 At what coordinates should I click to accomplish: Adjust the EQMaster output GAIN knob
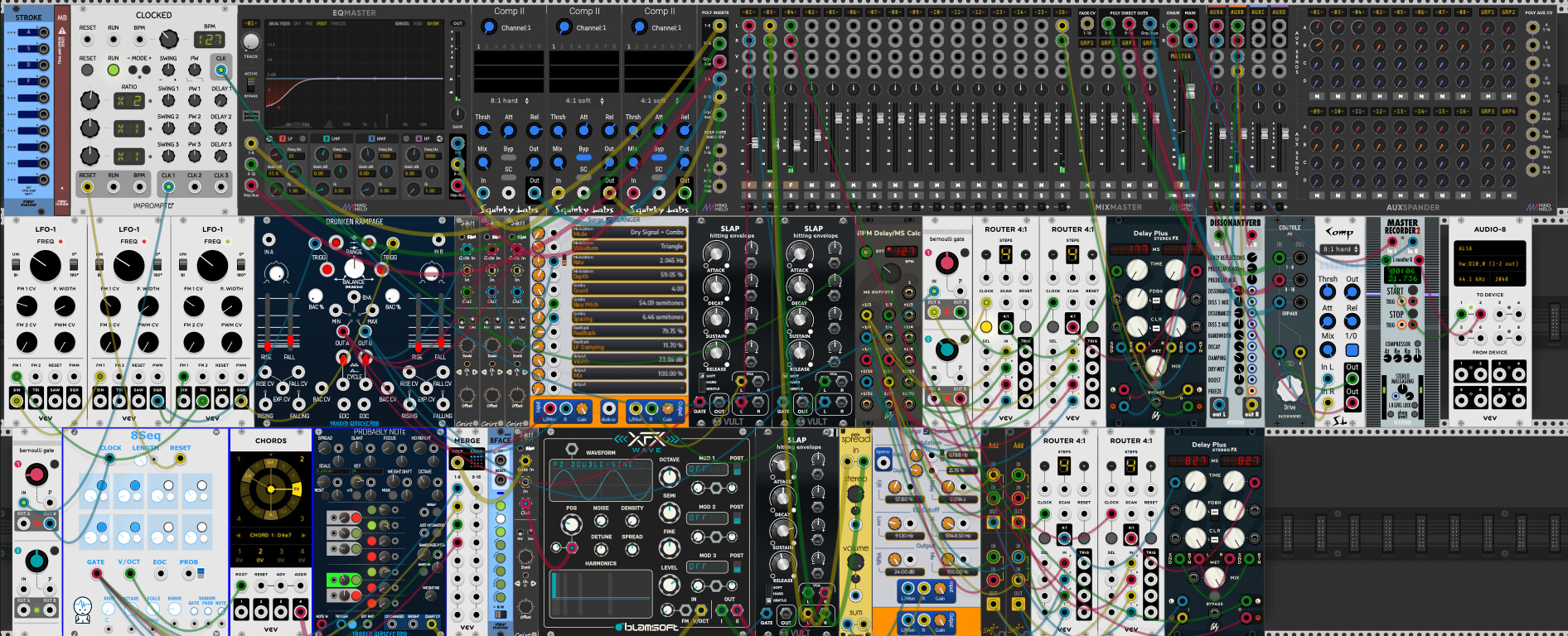(x=457, y=113)
